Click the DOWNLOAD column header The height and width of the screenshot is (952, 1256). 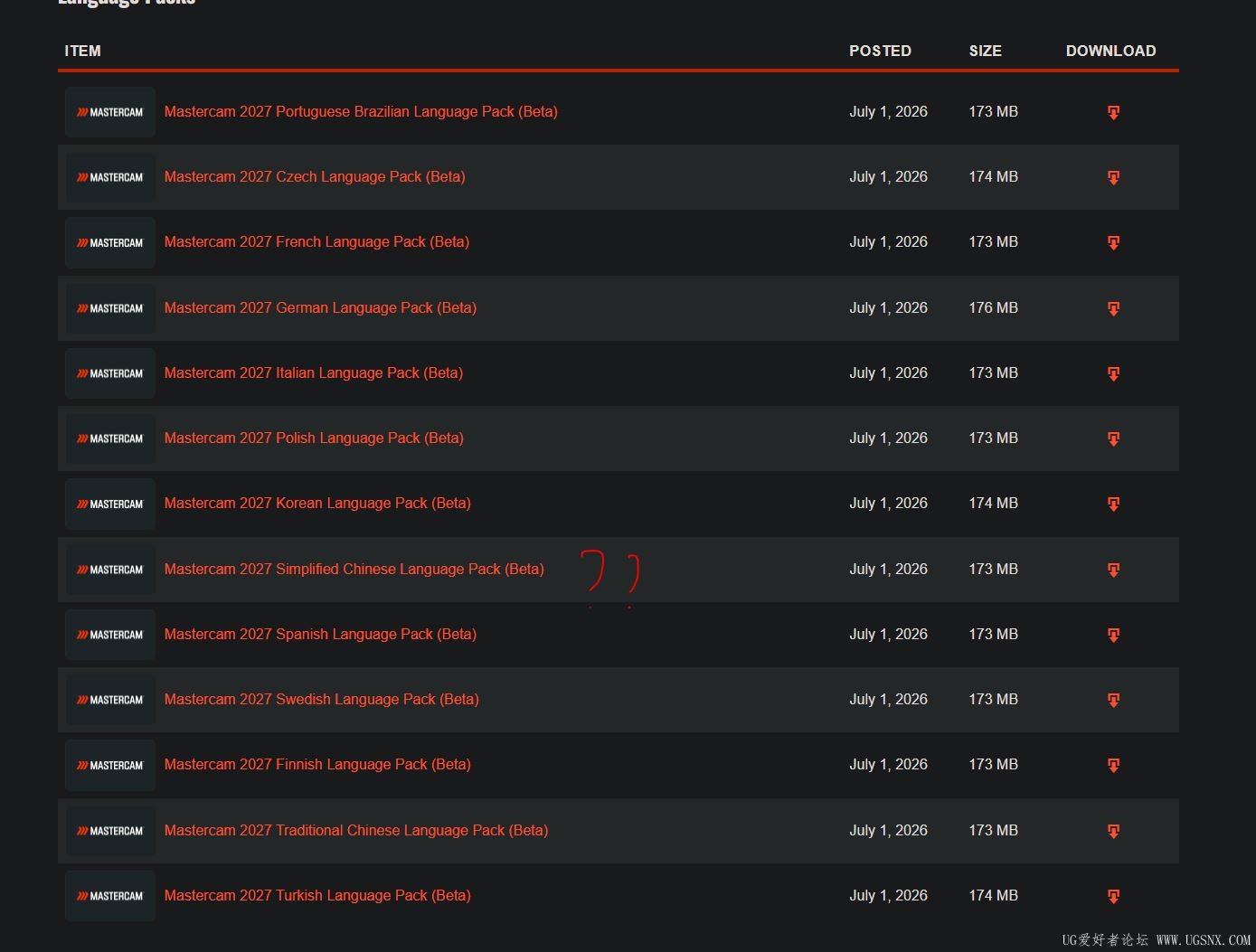tap(1110, 51)
